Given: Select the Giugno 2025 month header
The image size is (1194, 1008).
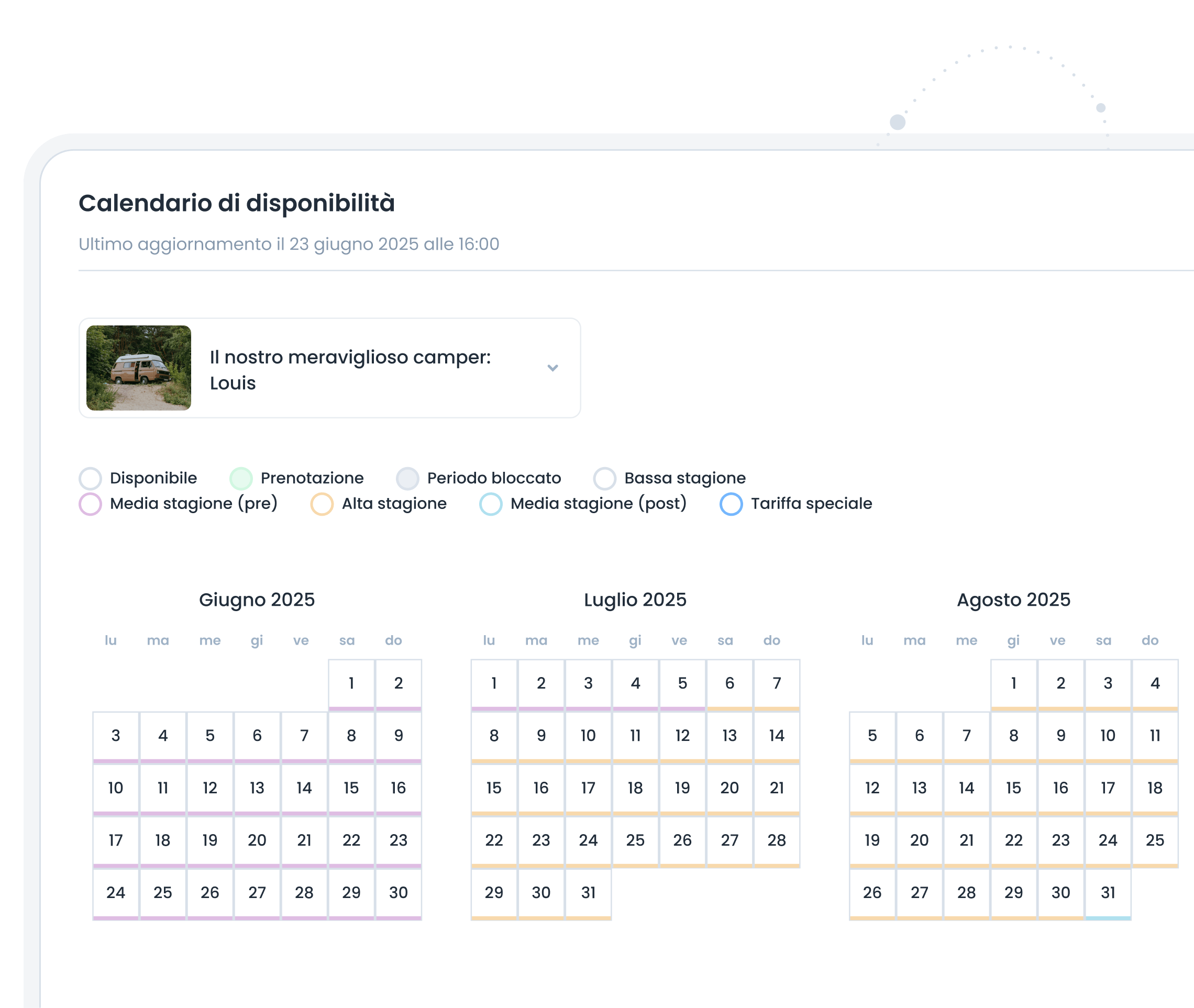Looking at the screenshot, I should point(257,600).
